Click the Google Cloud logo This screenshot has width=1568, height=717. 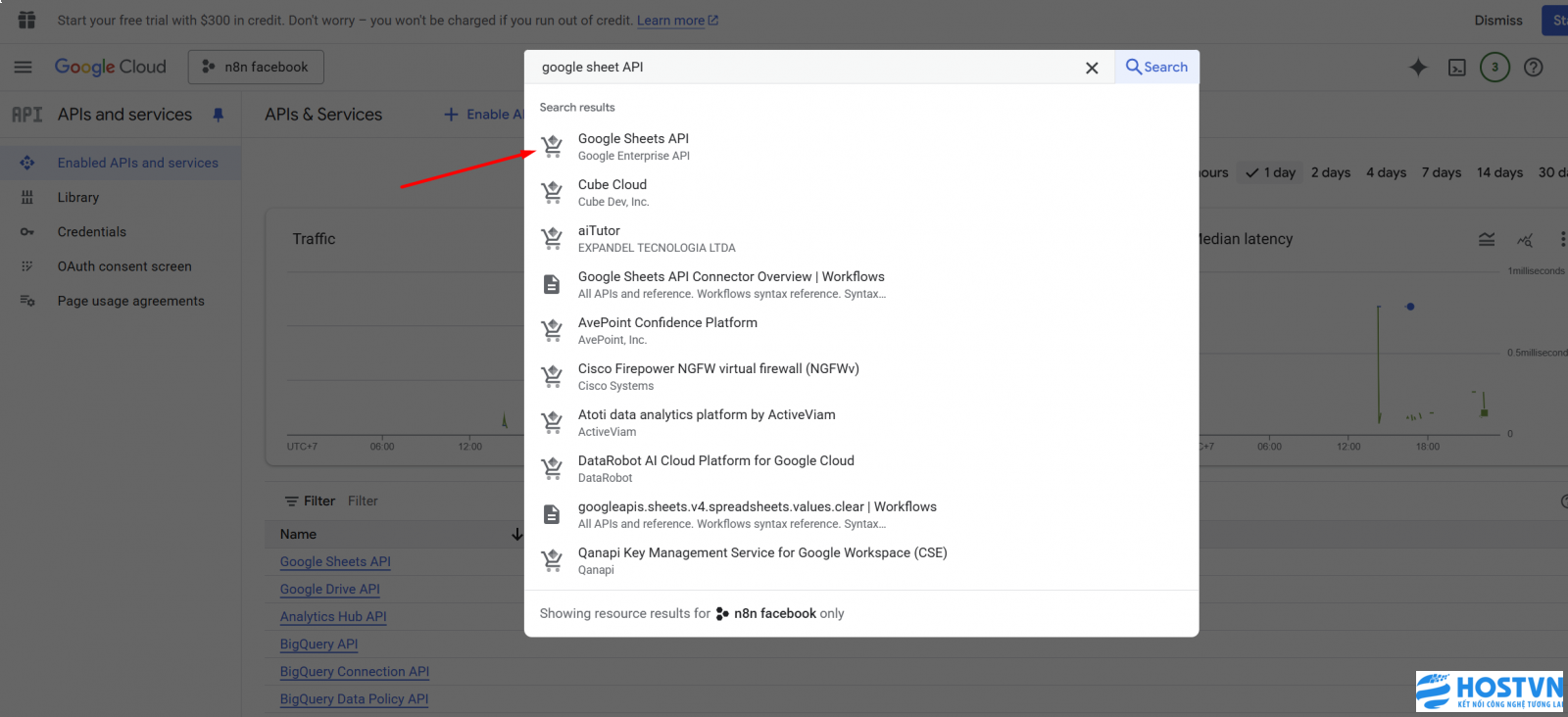pyautogui.click(x=110, y=67)
